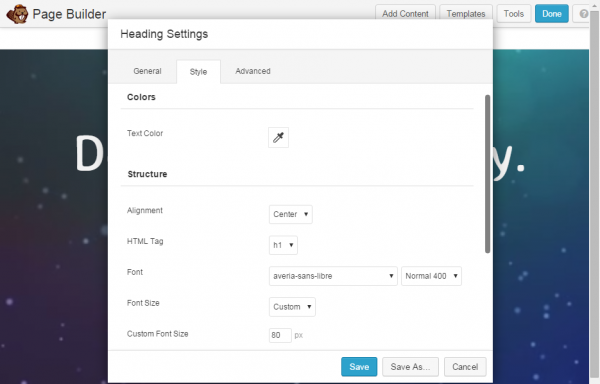Click the blue Done button
Screen dimensions: 600x384
click(x=551, y=14)
